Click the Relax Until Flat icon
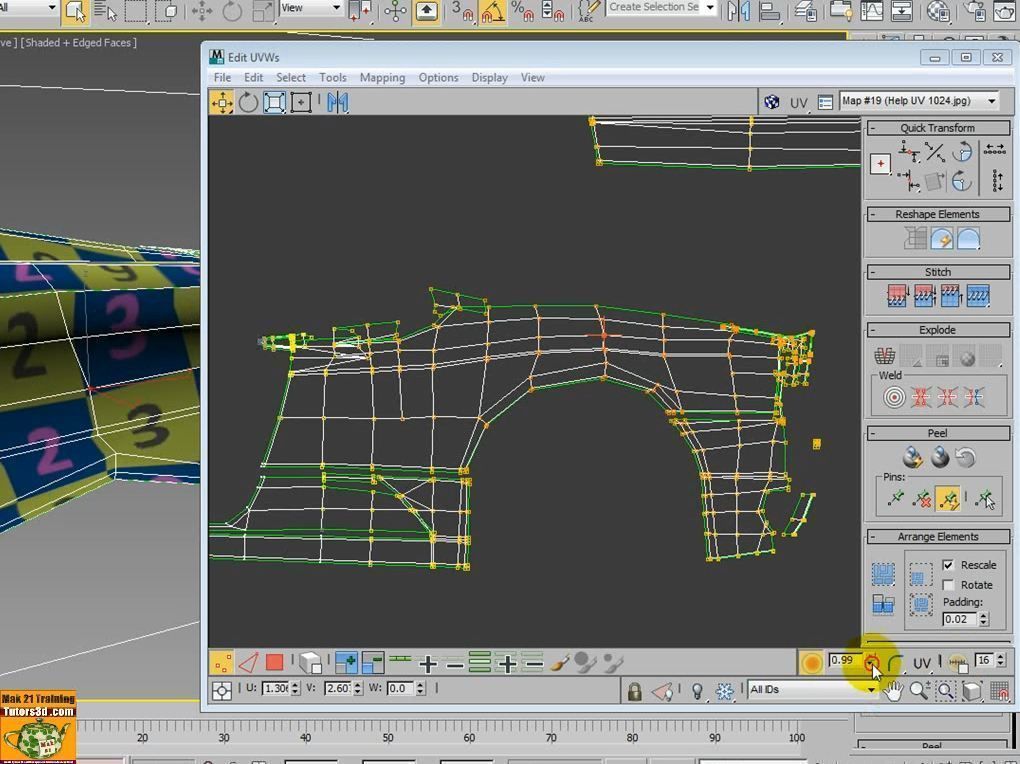This screenshot has width=1020, height=764. click(x=942, y=239)
